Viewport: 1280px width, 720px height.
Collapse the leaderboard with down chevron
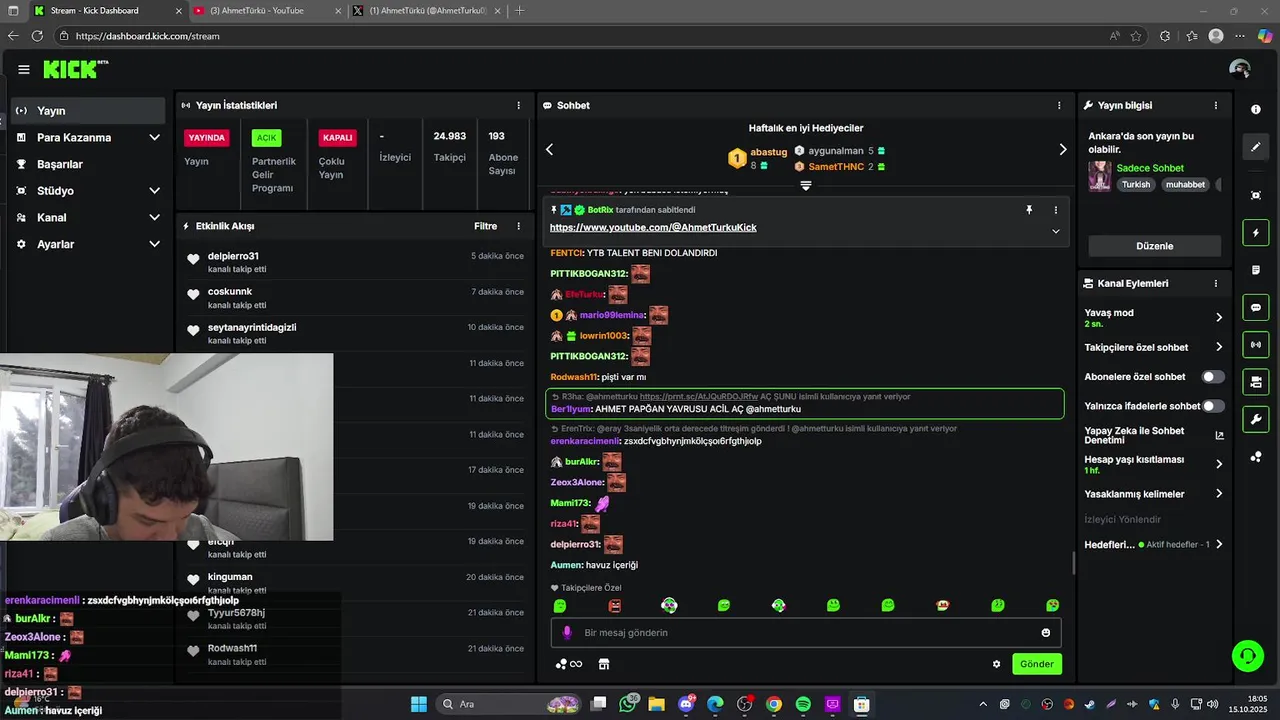click(805, 186)
